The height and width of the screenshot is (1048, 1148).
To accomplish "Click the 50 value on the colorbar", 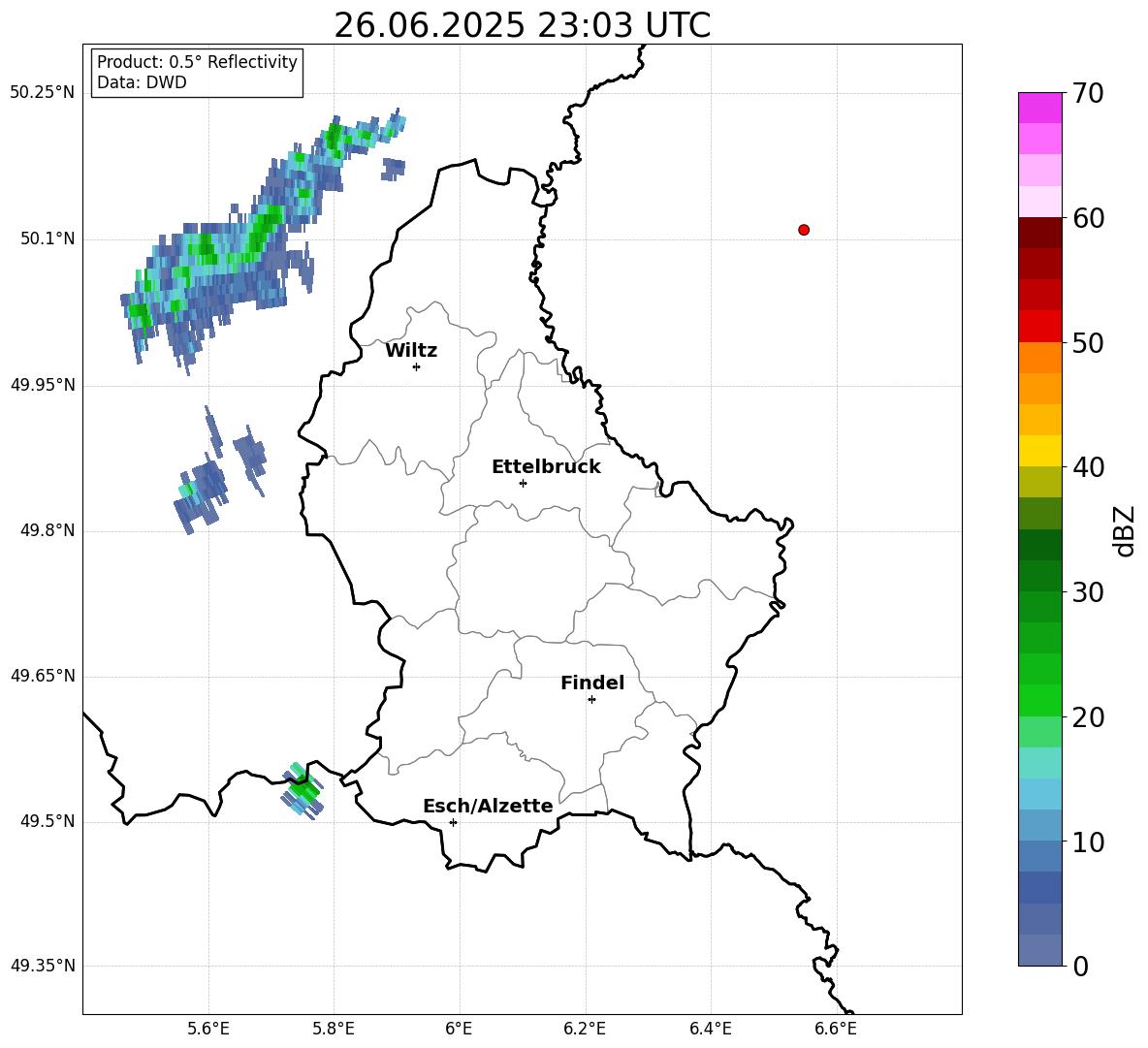I will 1087,342.
